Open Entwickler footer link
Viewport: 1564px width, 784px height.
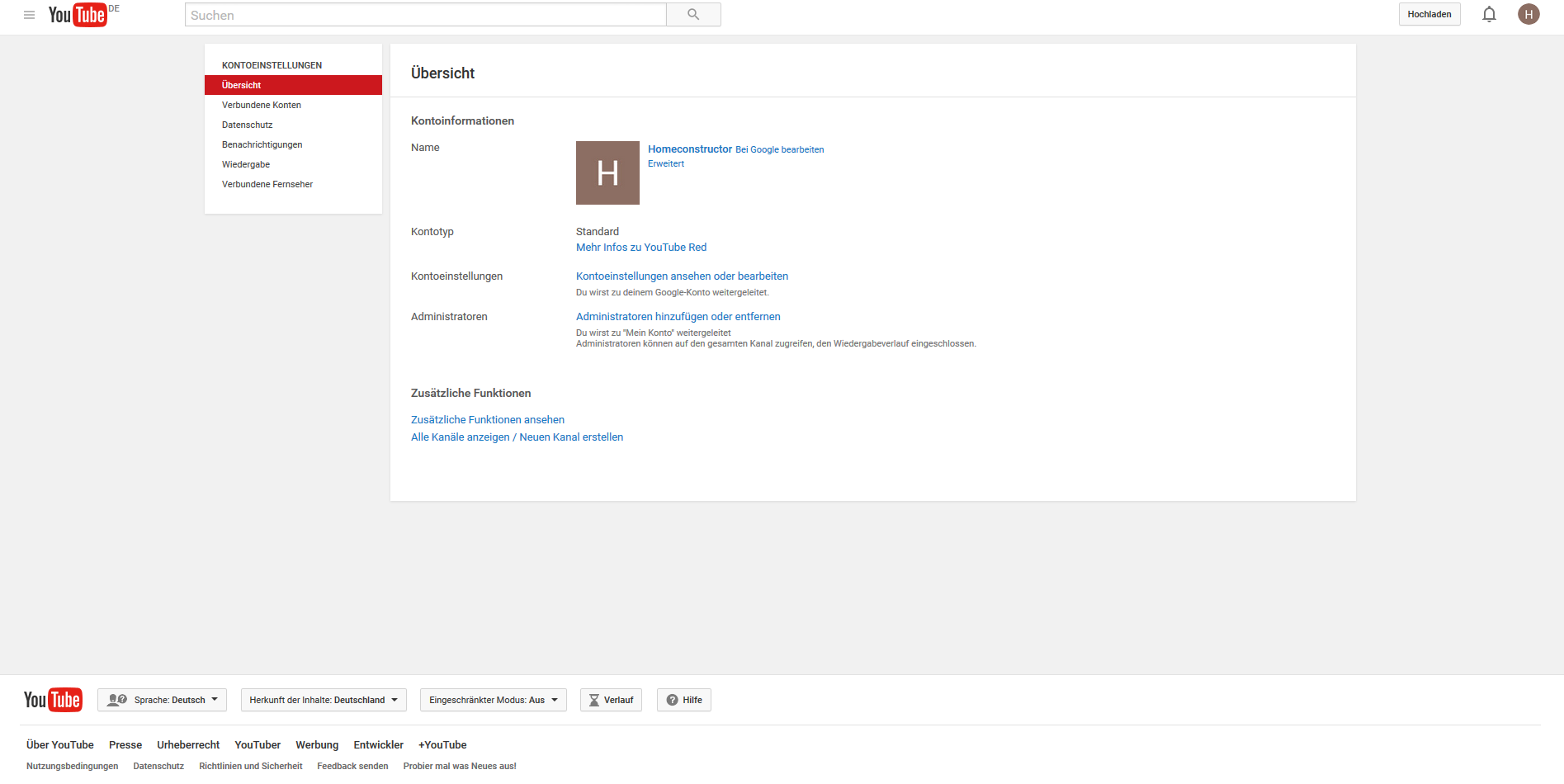pyautogui.click(x=378, y=745)
